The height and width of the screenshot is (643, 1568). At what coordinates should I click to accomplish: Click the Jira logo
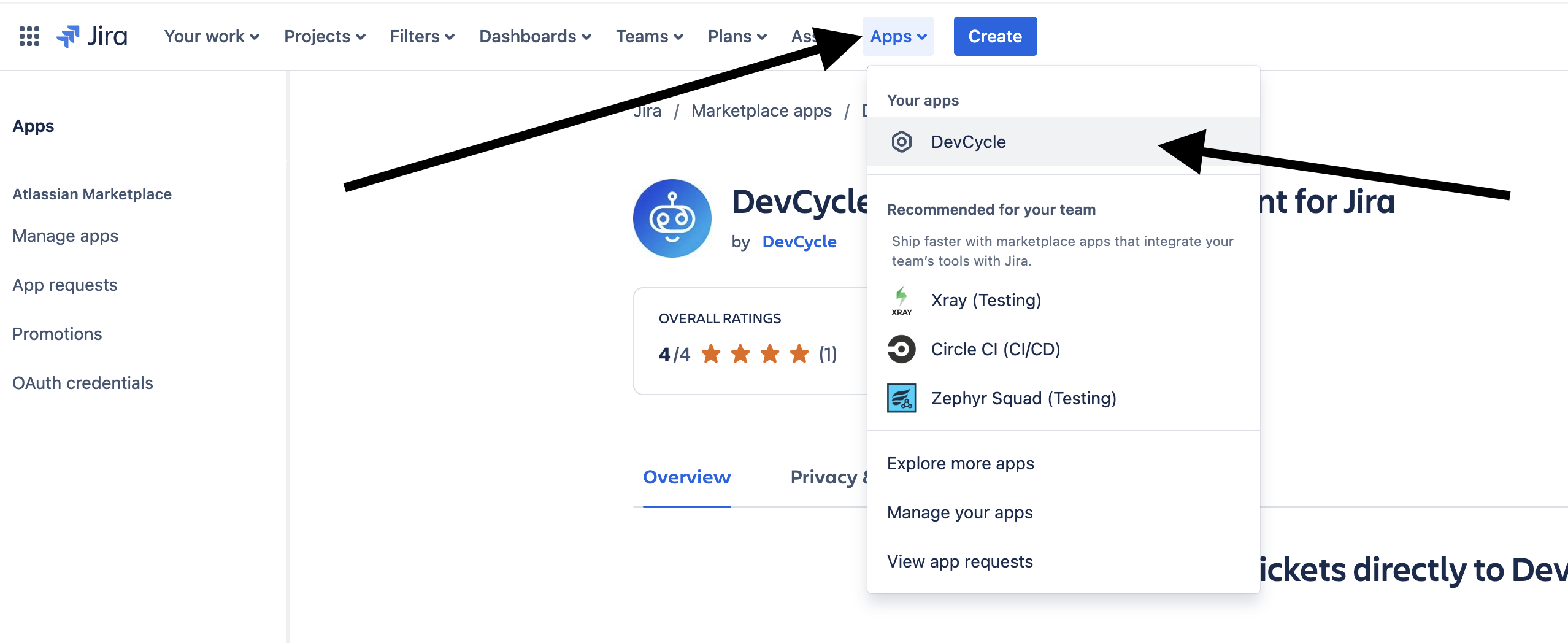click(92, 36)
